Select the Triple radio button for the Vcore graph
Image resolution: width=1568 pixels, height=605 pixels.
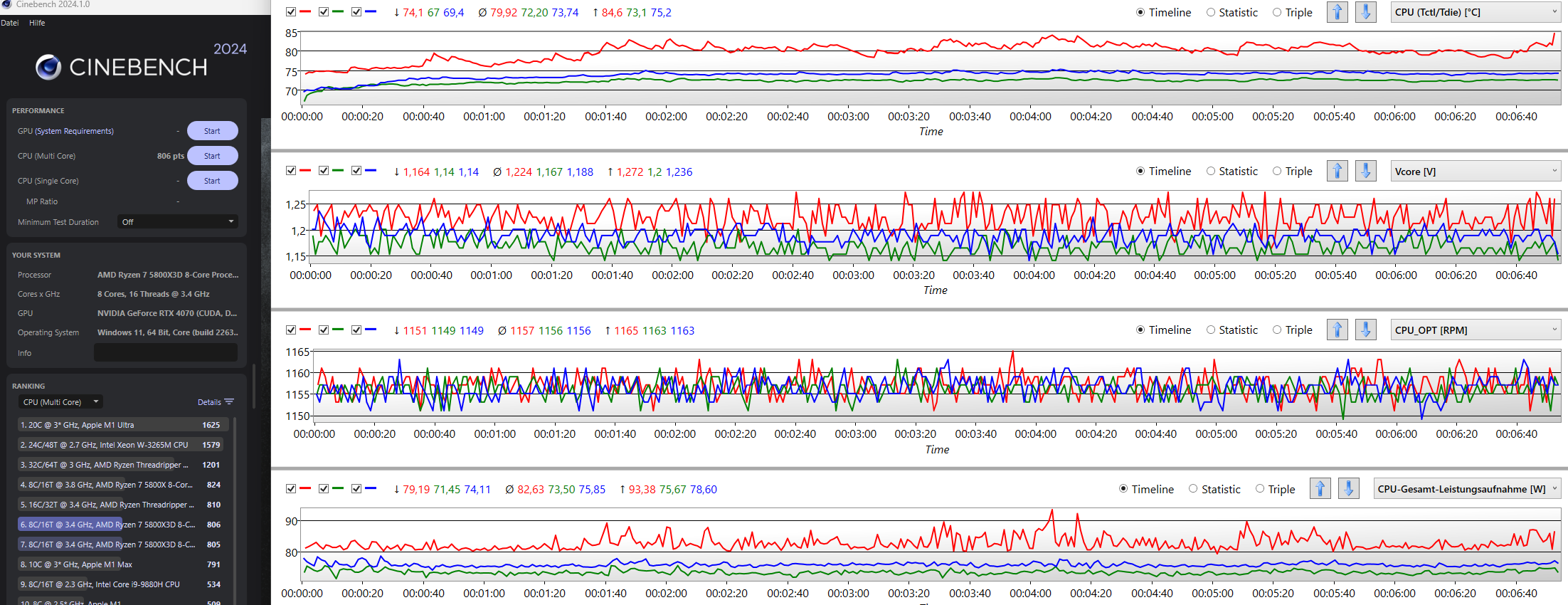[1277, 171]
